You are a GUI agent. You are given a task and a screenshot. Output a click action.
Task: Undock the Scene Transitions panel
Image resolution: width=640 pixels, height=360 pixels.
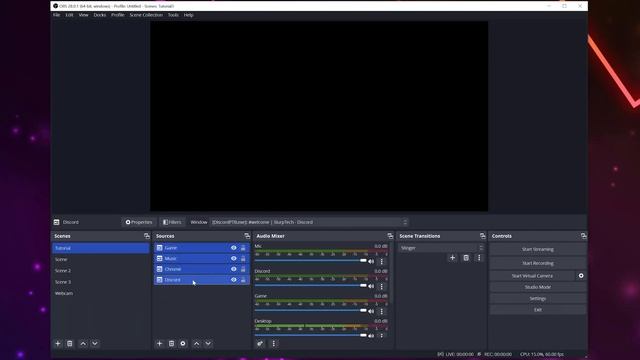[x=482, y=236]
